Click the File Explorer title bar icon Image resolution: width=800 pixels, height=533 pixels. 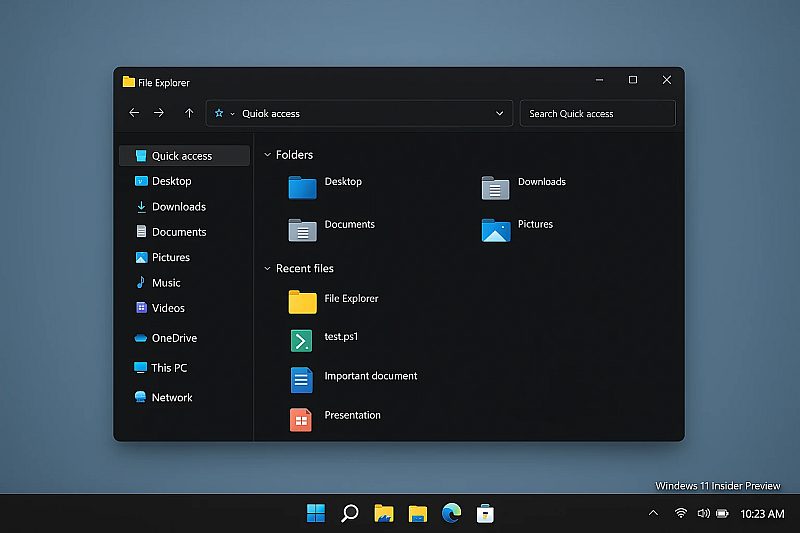[129, 82]
